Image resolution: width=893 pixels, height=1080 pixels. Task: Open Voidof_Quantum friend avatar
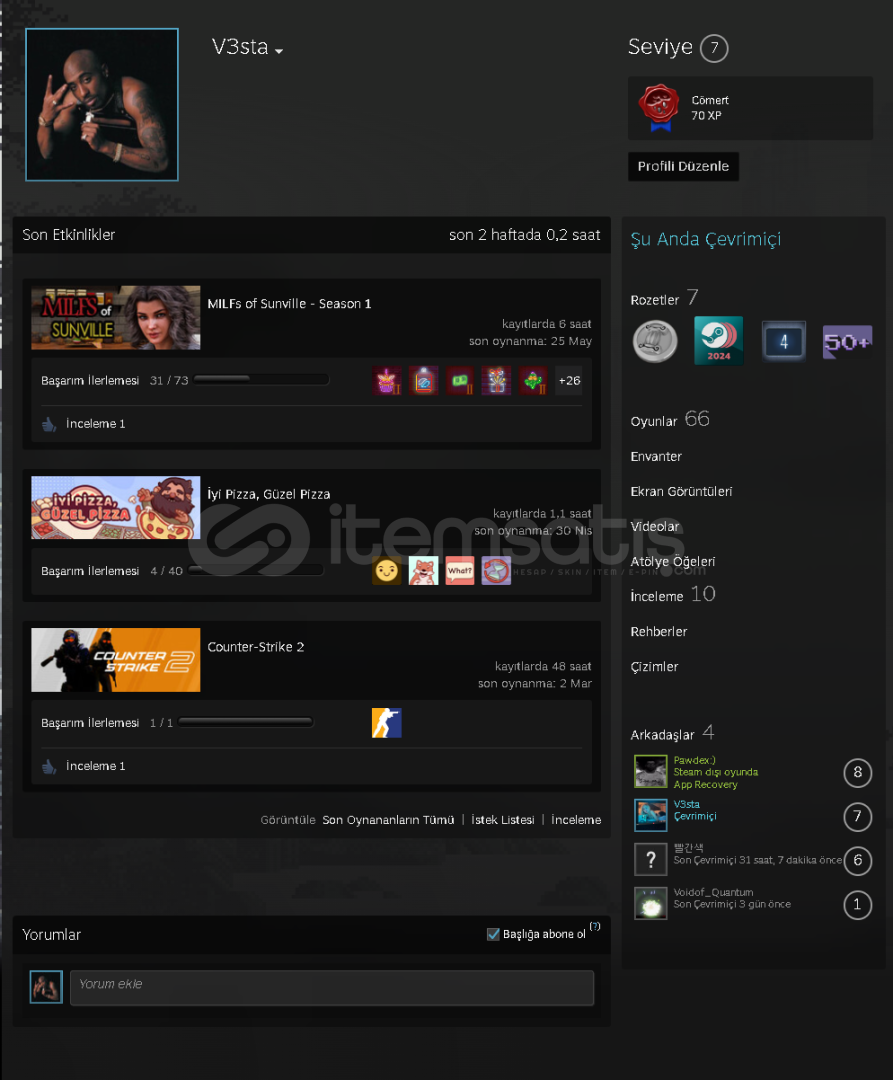pos(651,904)
